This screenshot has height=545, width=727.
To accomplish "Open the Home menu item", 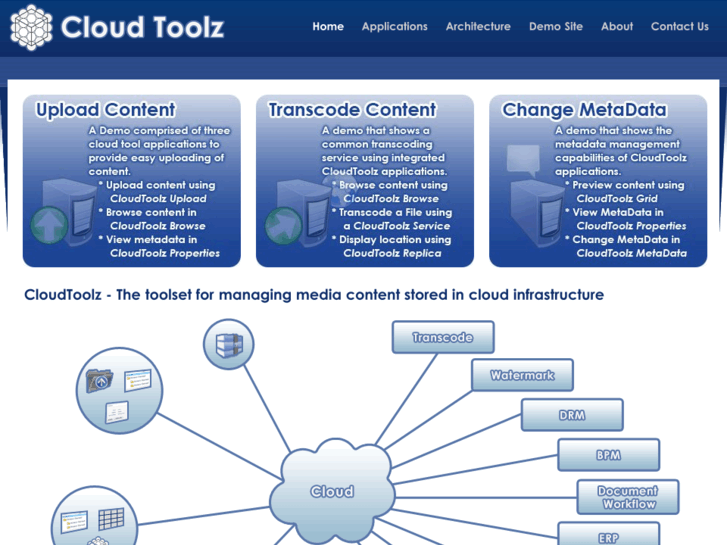I will coord(328,26).
